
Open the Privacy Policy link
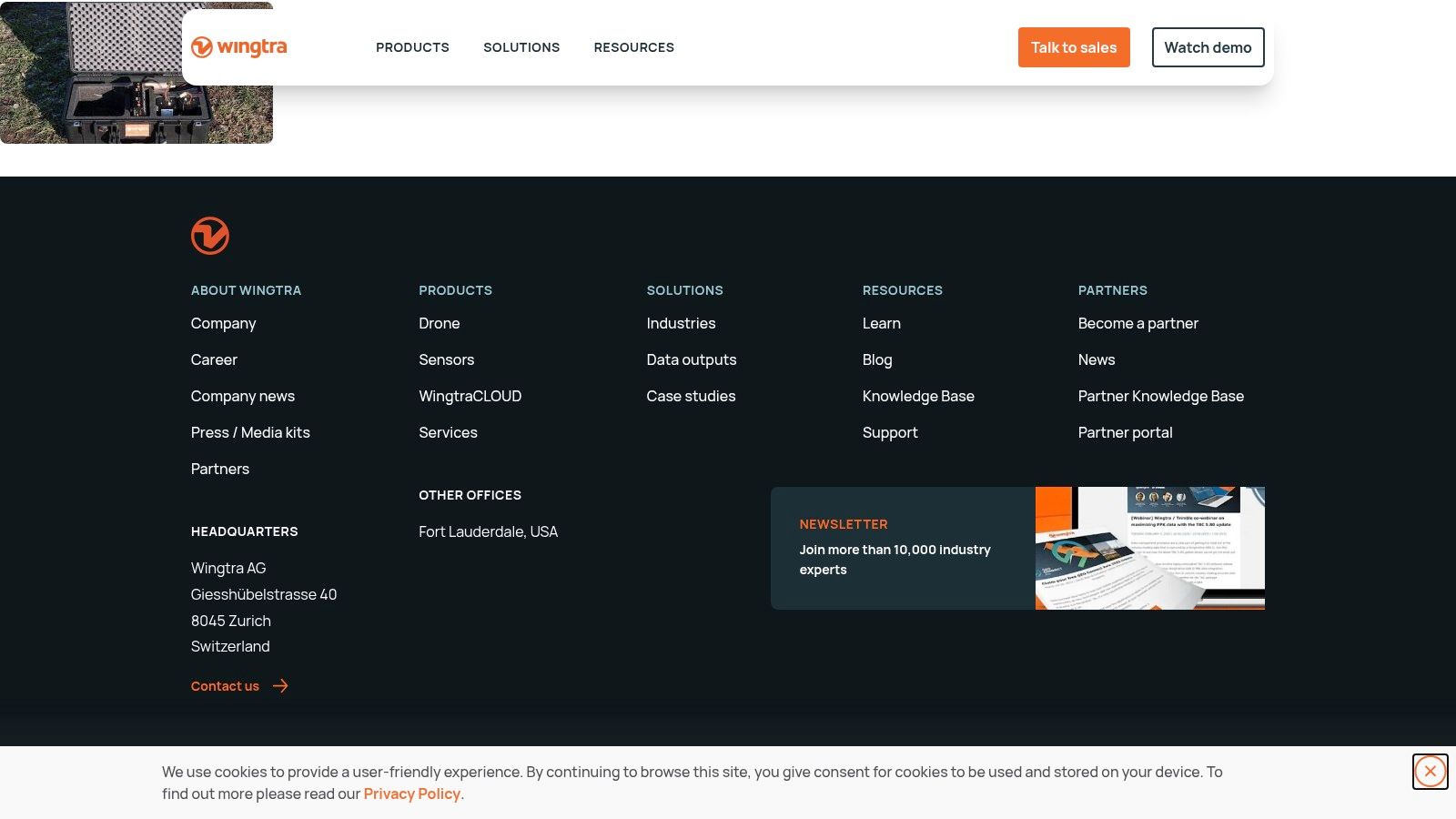click(x=412, y=794)
